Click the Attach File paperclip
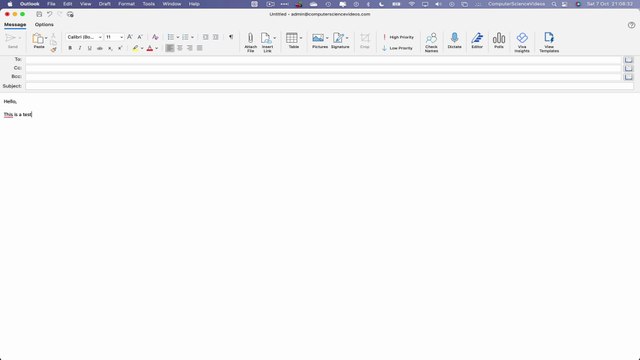The image size is (640, 360). (251, 38)
